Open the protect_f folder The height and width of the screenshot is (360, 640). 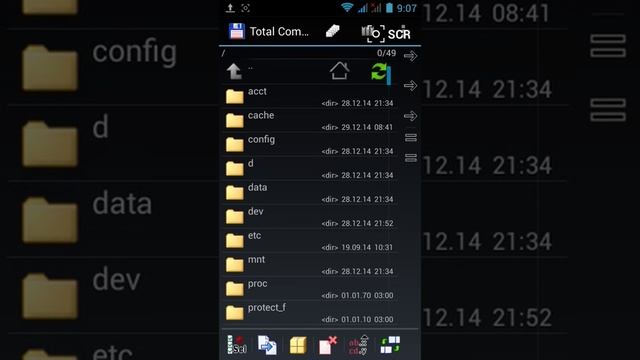coord(308,313)
